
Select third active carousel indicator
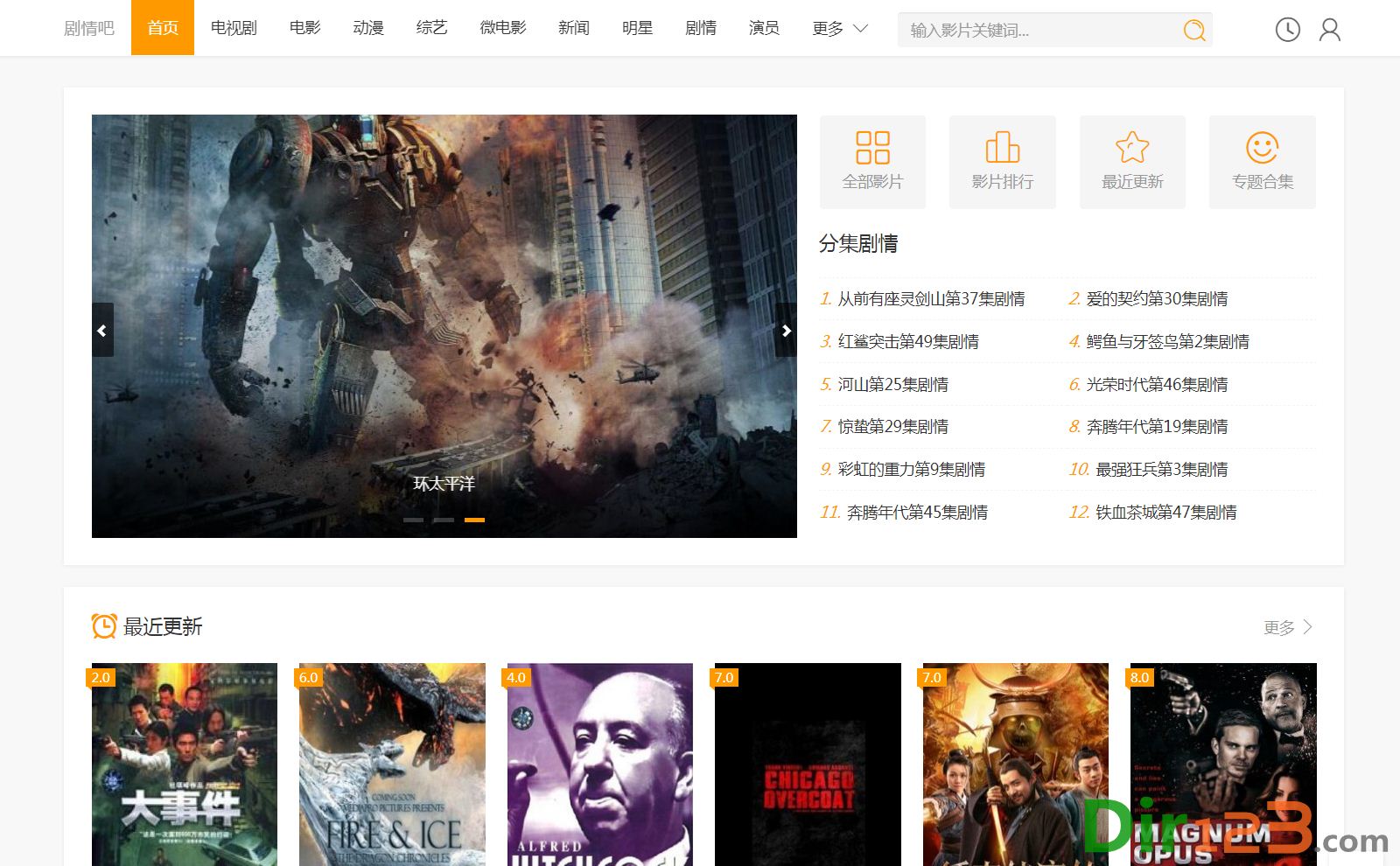click(x=474, y=520)
